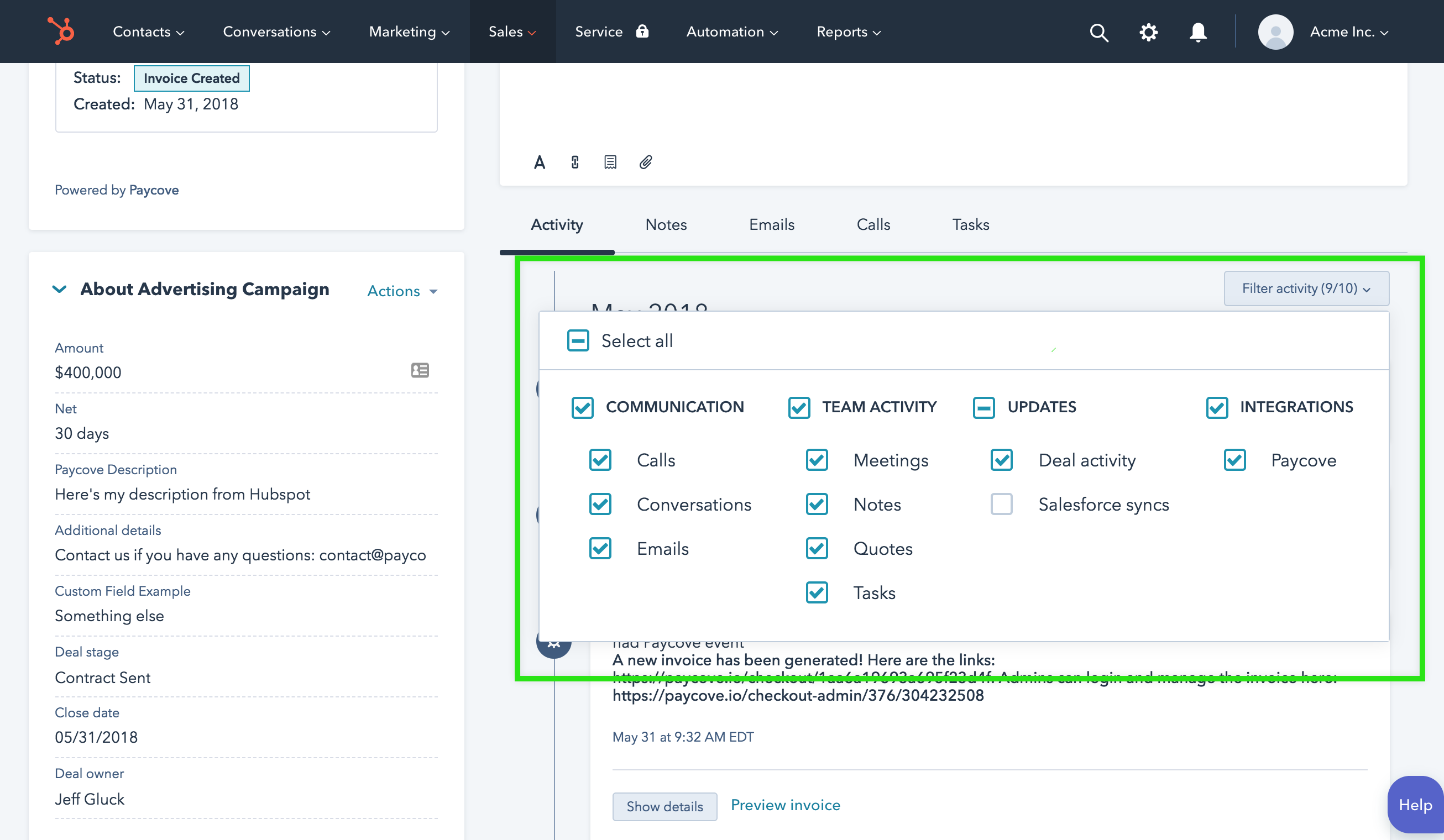Click the HubSpot sprocket logo
Viewport: 1444px width, 840px height.
(61, 31)
